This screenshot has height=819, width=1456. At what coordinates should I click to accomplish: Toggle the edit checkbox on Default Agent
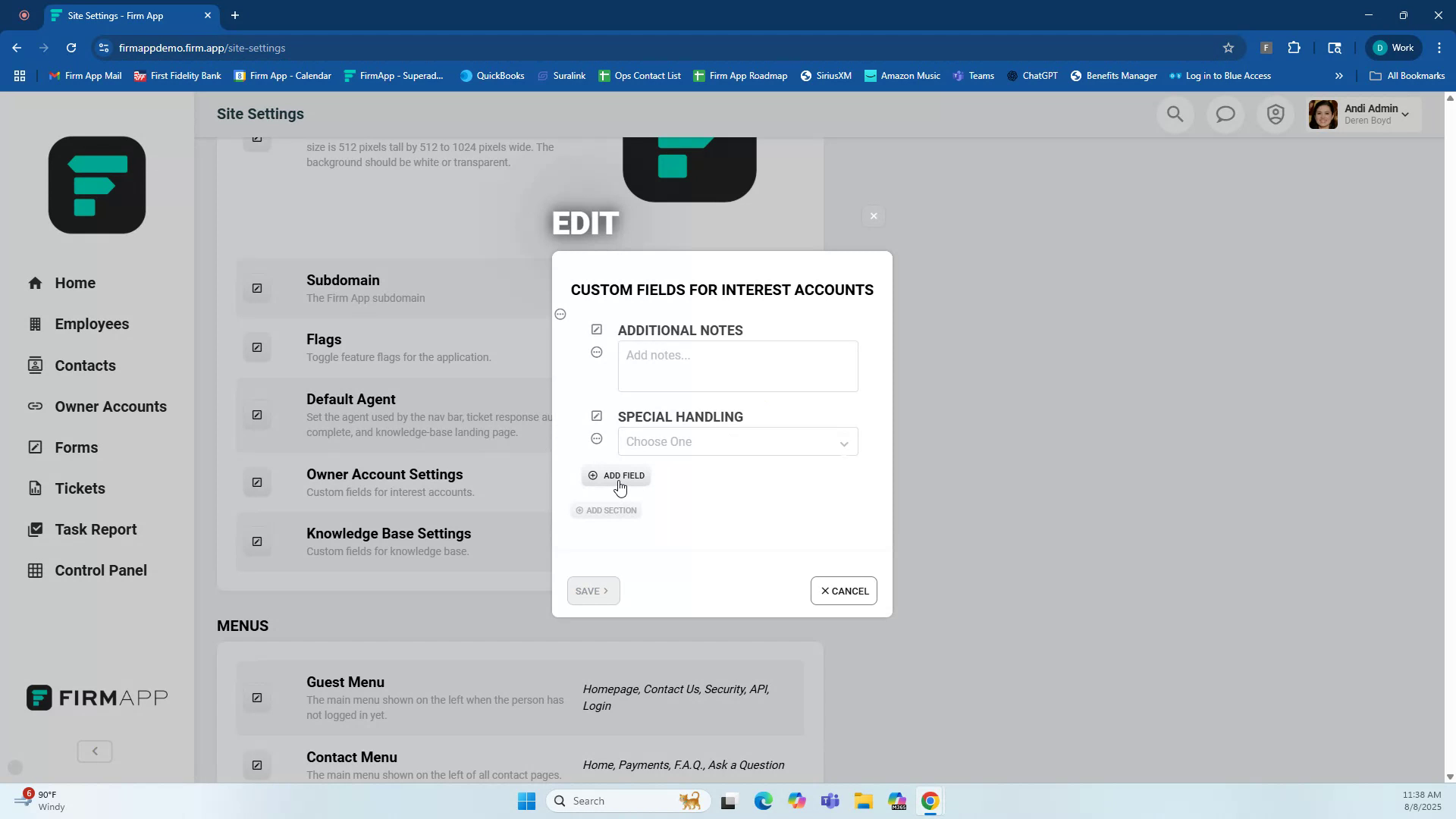(x=257, y=415)
